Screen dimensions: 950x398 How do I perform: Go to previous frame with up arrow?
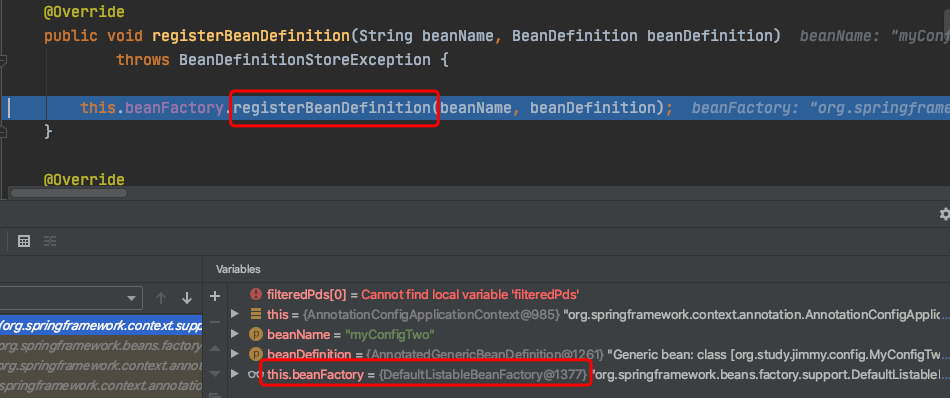[x=161, y=298]
